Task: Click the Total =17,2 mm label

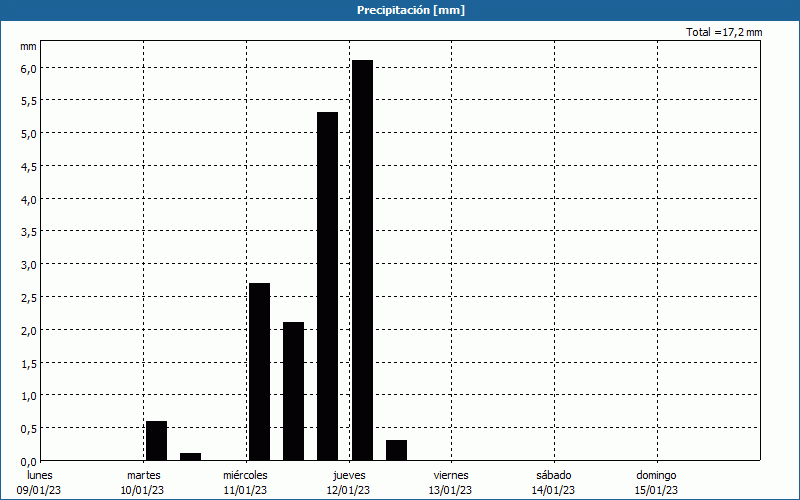Action: tap(724, 32)
